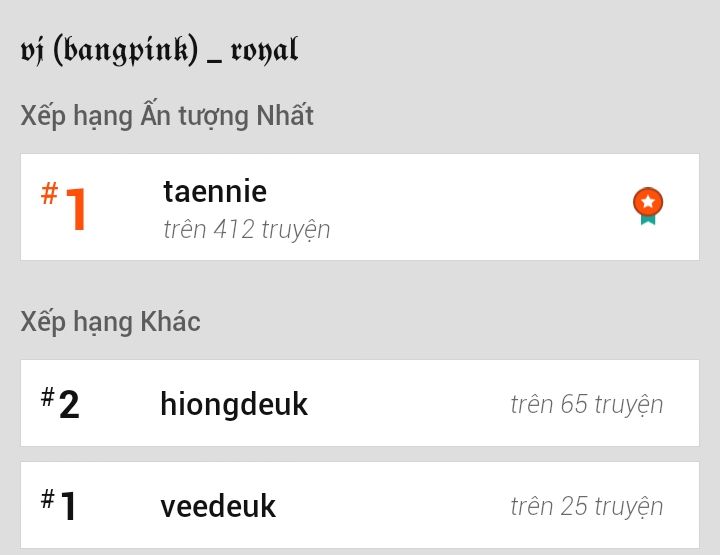Tap the 'trên 65 truyện' story count
The height and width of the screenshot is (555, 720).
tap(586, 404)
